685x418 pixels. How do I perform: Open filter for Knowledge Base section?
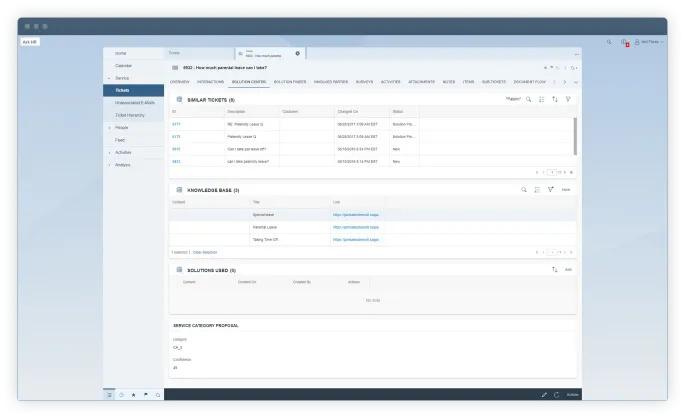[x=550, y=189]
